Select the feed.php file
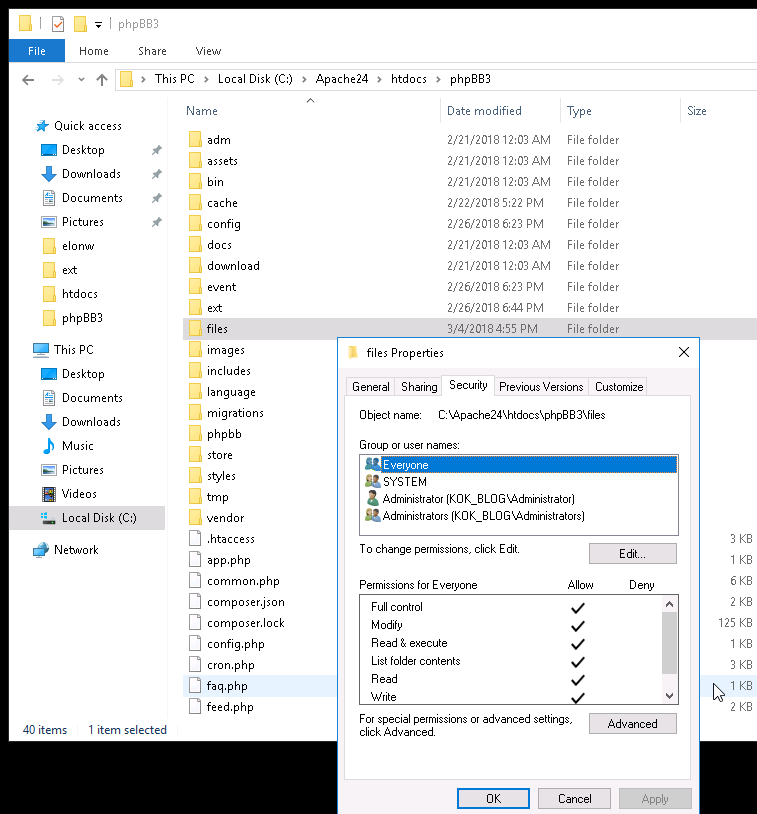 [230, 707]
